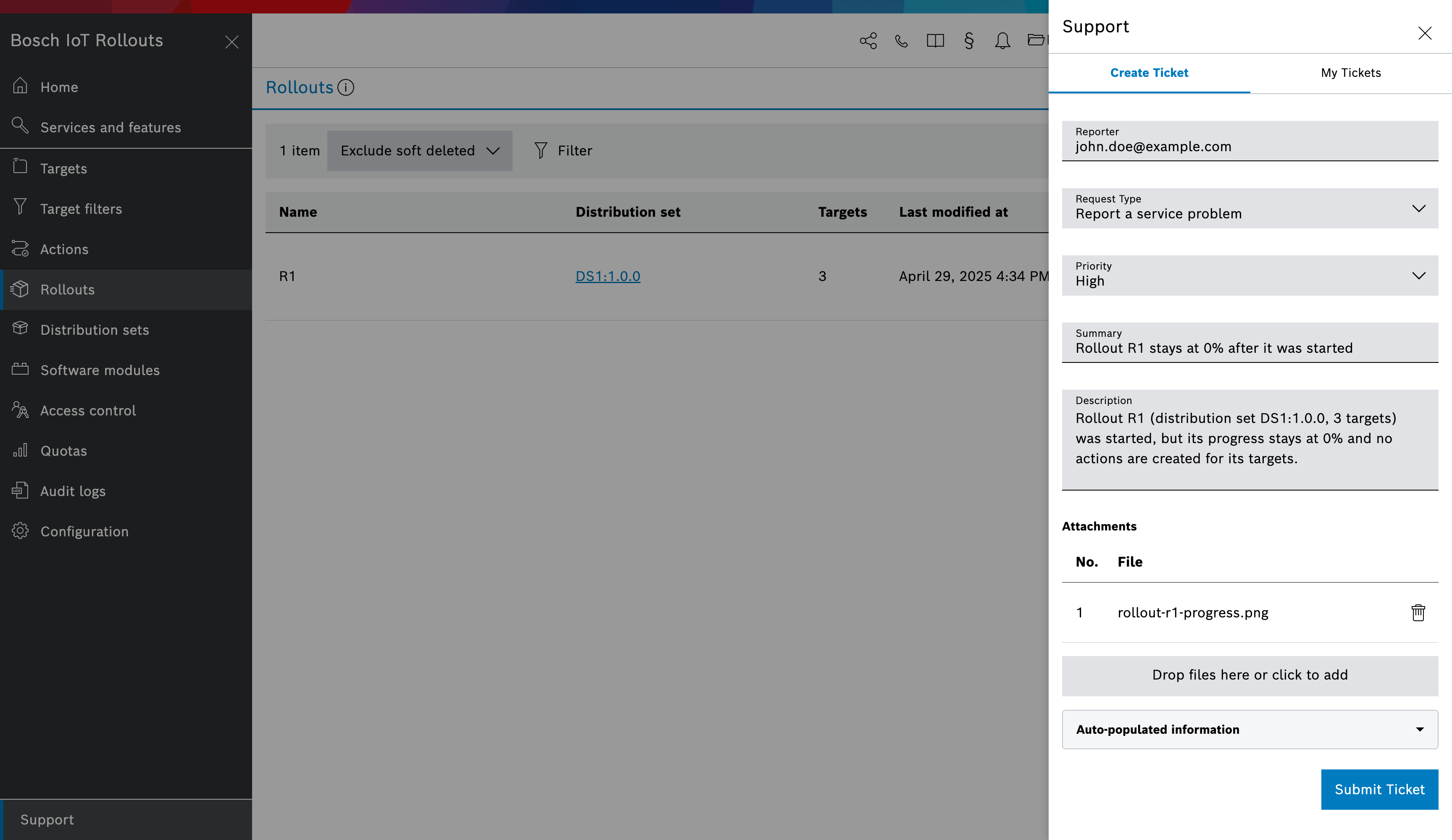Click the Filter button

563,150
